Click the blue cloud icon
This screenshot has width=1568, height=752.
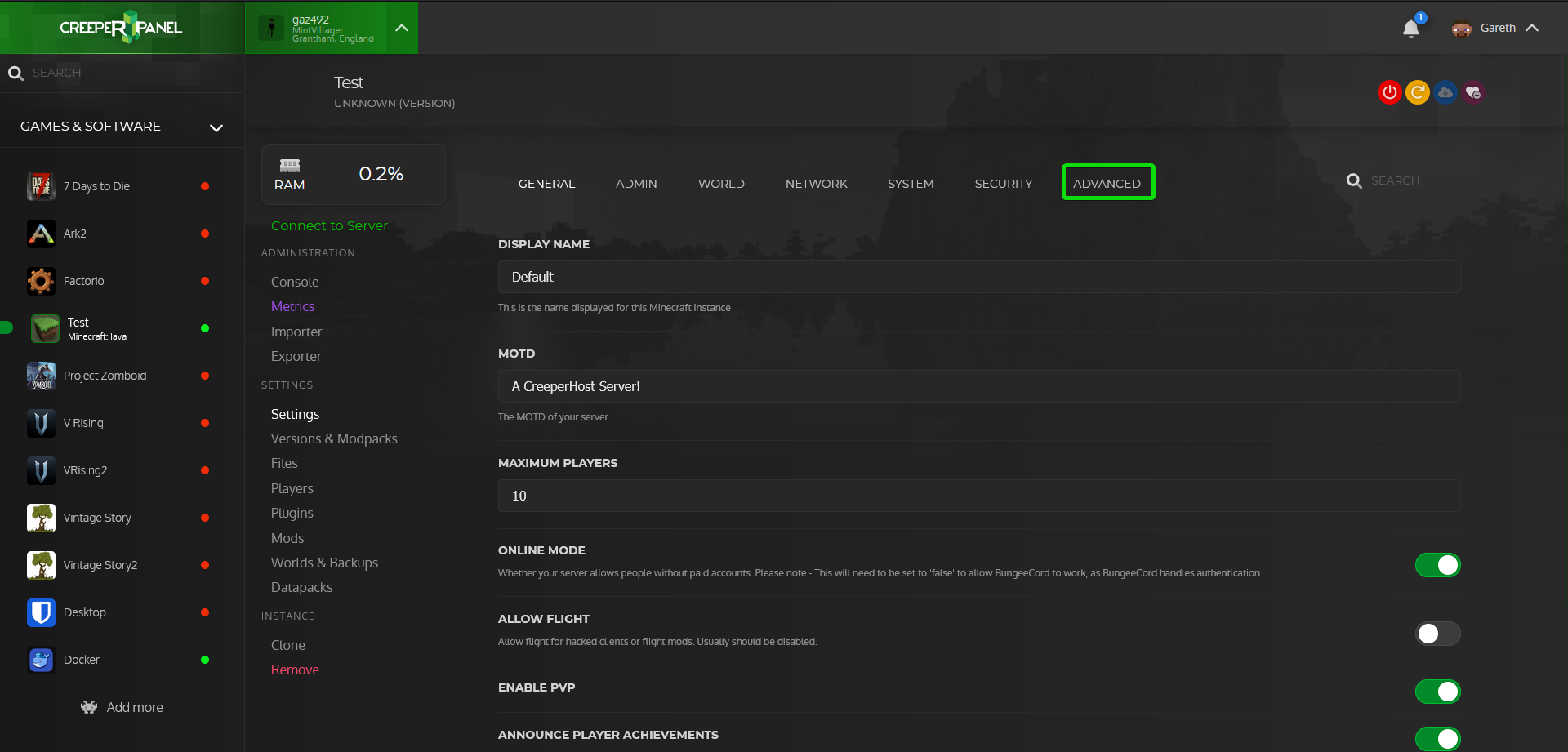pyautogui.click(x=1445, y=92)
